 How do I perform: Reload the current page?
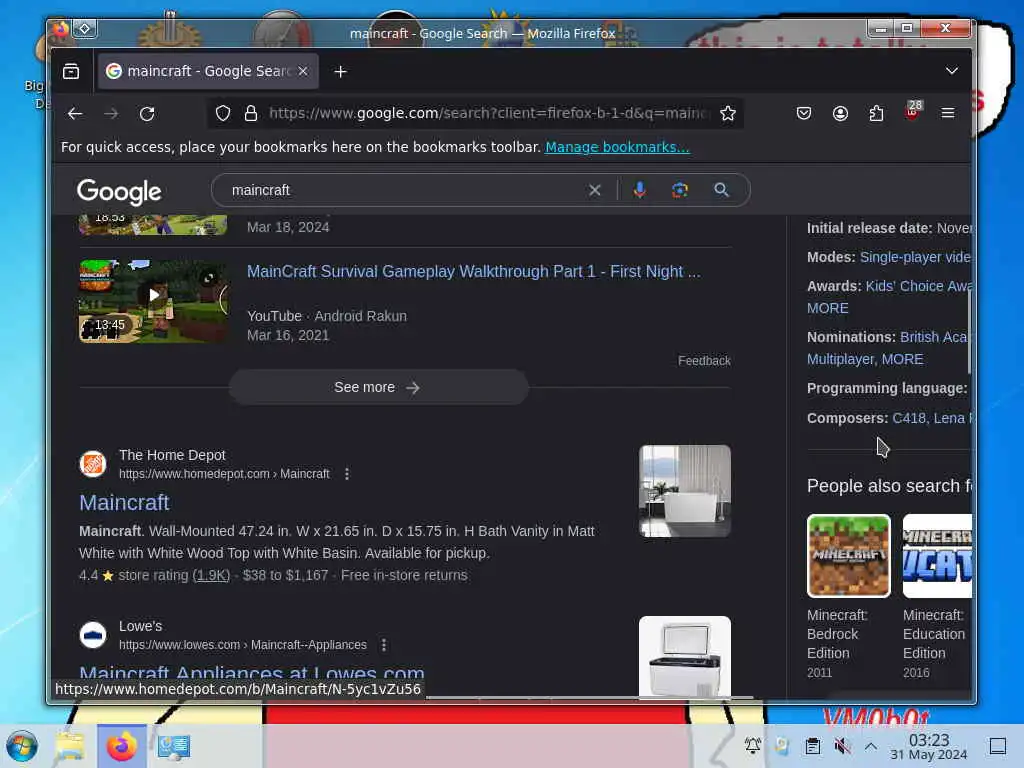click(x=148, y=114)
